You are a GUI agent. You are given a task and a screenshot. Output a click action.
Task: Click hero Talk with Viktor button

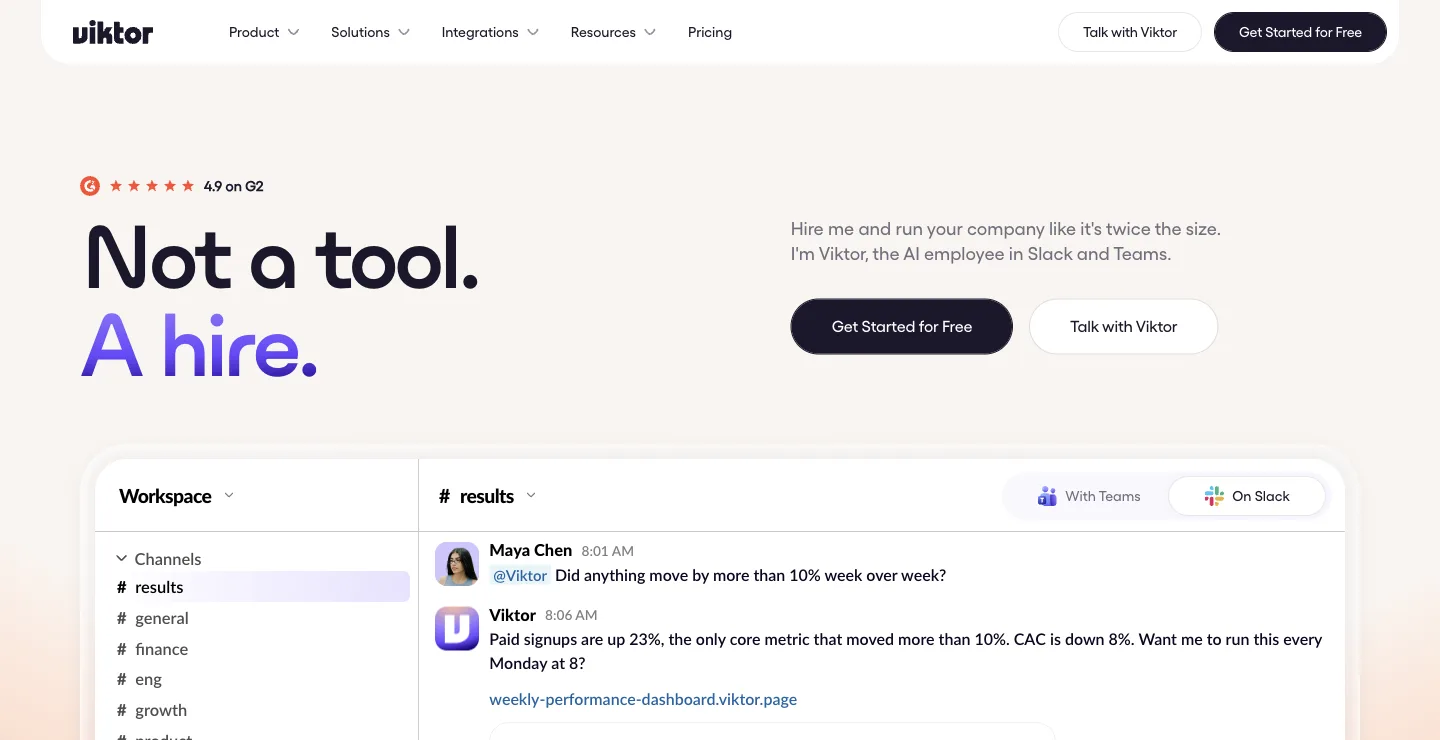pyautogui.click(x=1123, y=326)
